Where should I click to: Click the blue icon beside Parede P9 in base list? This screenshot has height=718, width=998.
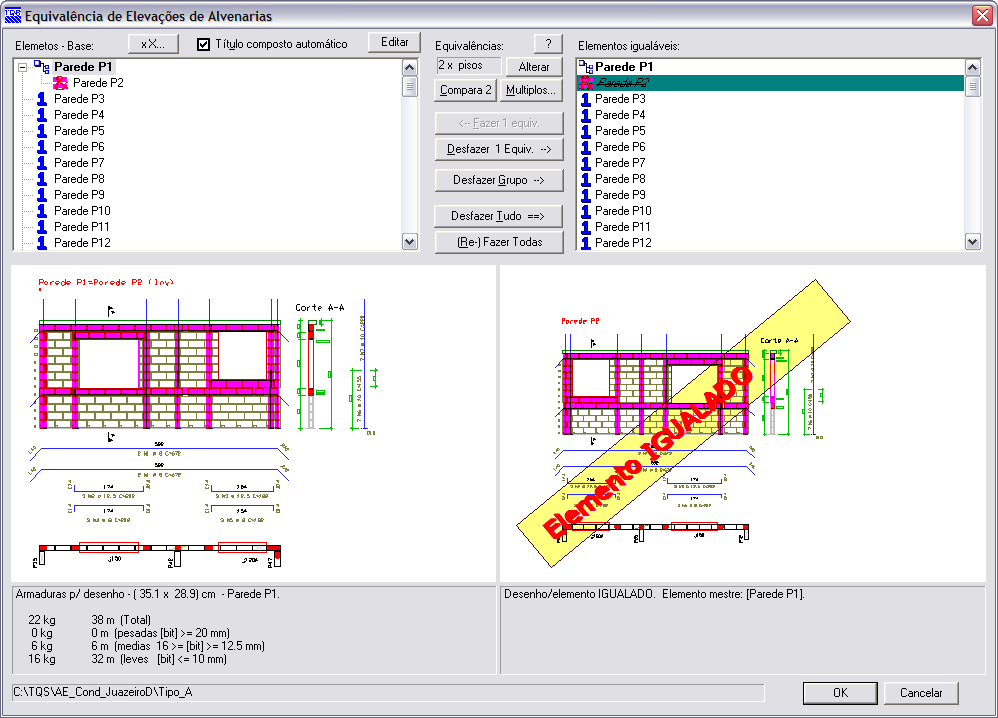tap(42, 195)
